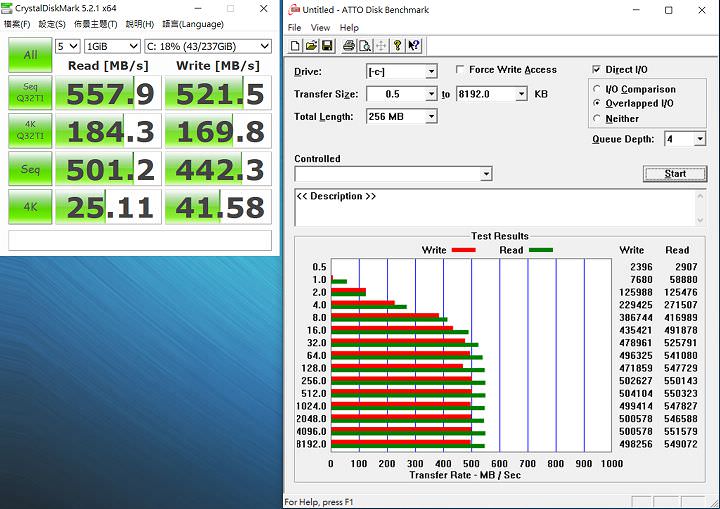Open the Queue Depth dropdown

click(x=699, y=139)
